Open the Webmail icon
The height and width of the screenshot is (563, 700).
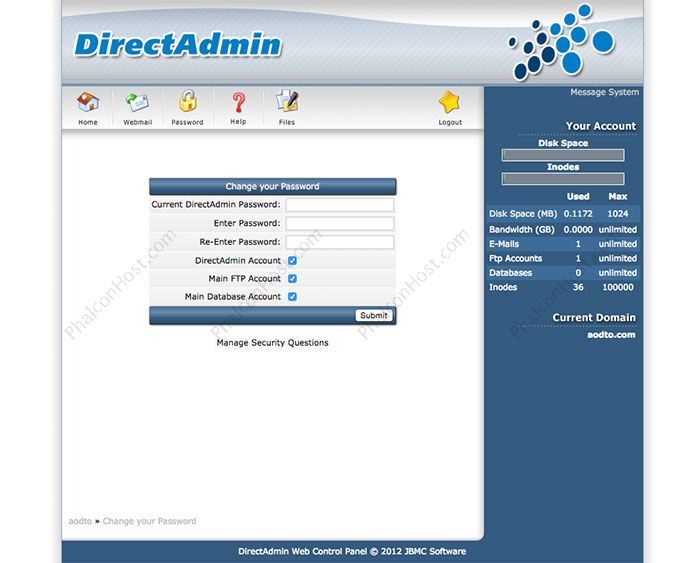[x=138, y=103]
